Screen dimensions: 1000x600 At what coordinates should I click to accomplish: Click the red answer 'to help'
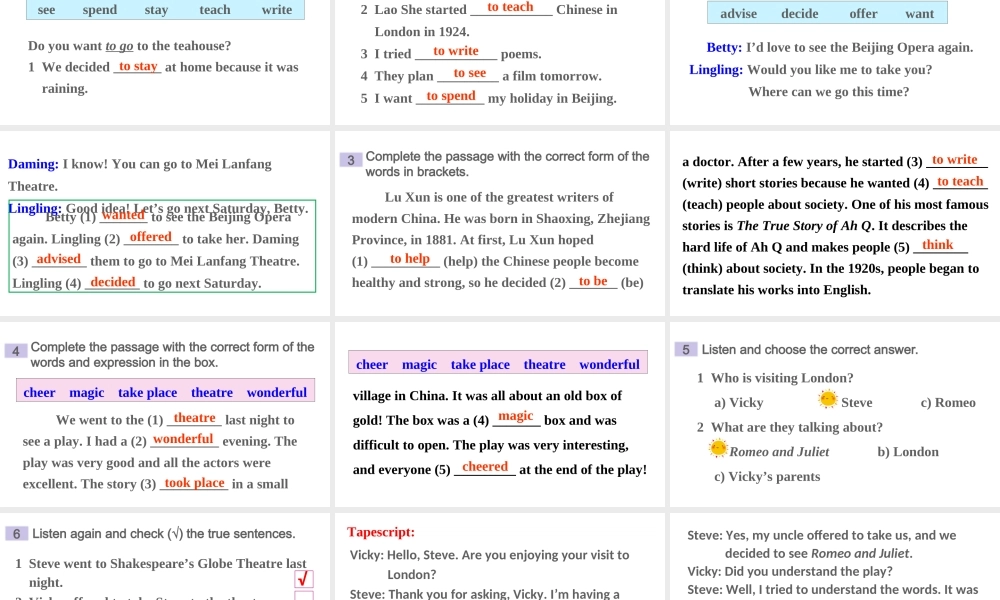pyautogui.click(x=409, y=258)
